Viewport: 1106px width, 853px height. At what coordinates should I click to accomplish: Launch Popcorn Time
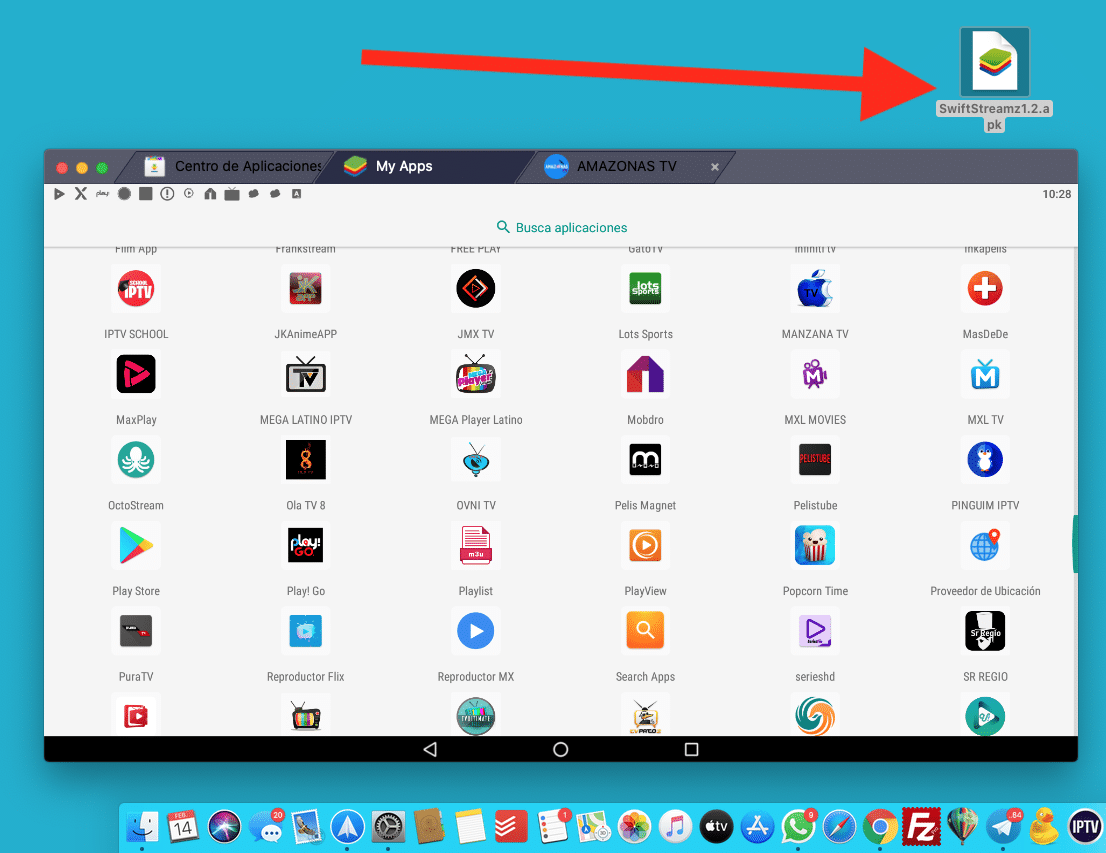pyautogui.click(x=815, y=545)
